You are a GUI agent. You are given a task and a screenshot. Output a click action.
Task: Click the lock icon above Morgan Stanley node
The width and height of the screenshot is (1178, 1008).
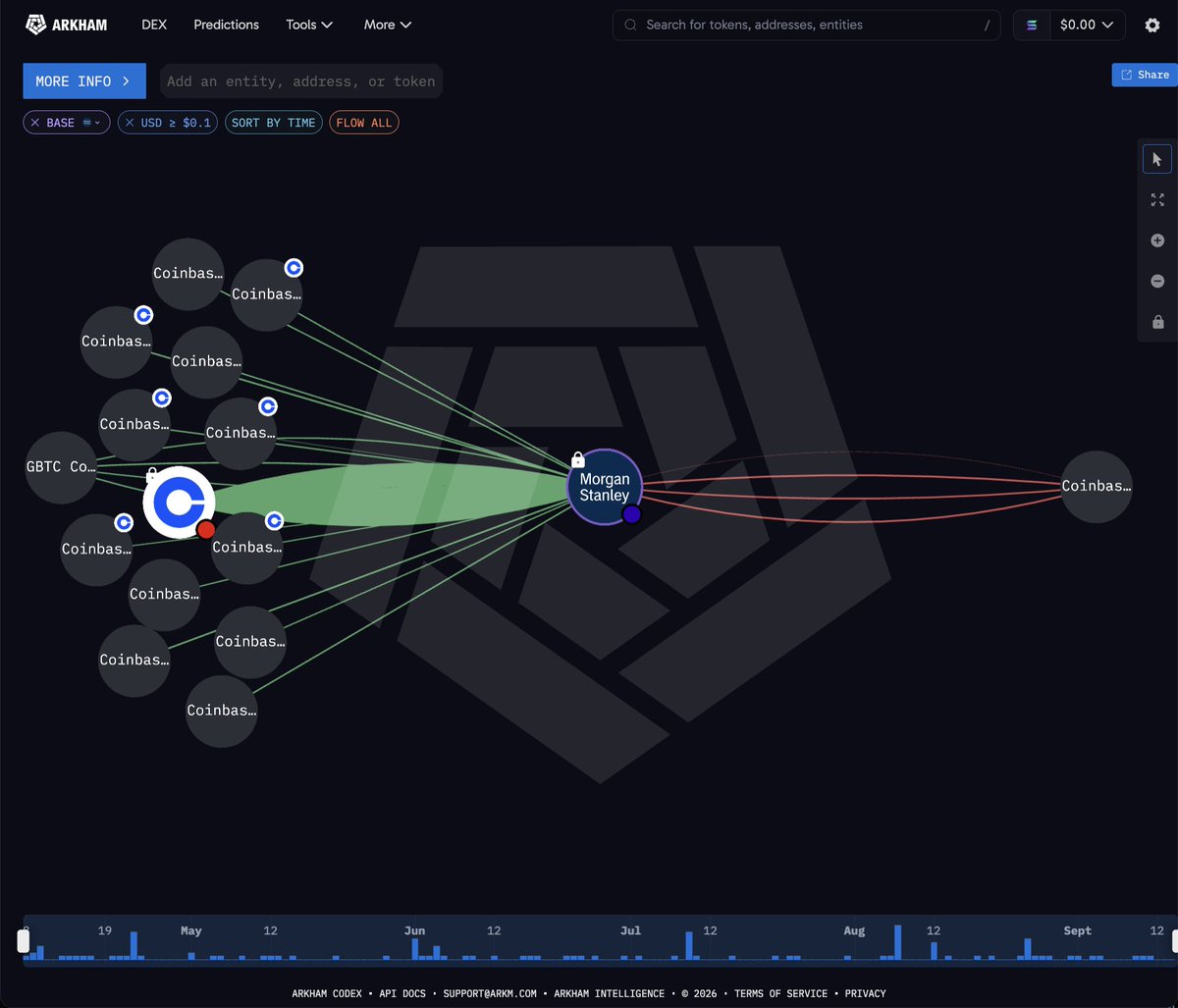coord(578,458)
